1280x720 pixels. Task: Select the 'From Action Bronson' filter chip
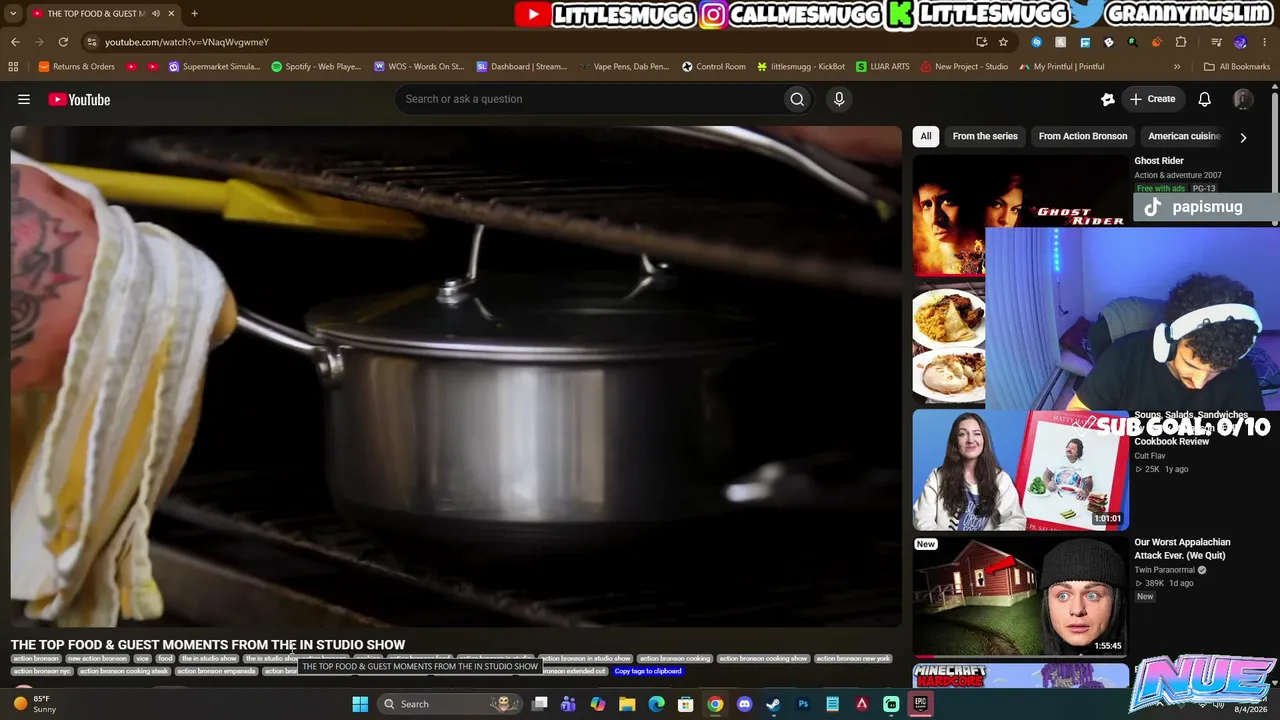1082,136
